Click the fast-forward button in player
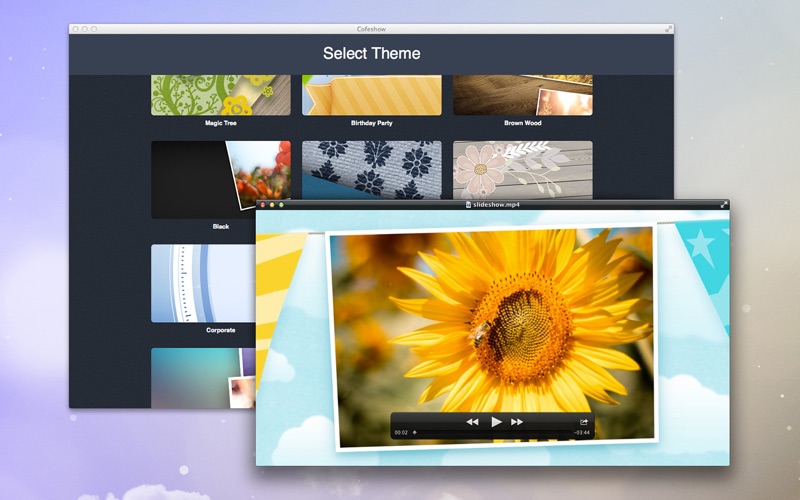The height and width of the screenshot is (500, 800). pyautogui.click(x=517, y=422)
